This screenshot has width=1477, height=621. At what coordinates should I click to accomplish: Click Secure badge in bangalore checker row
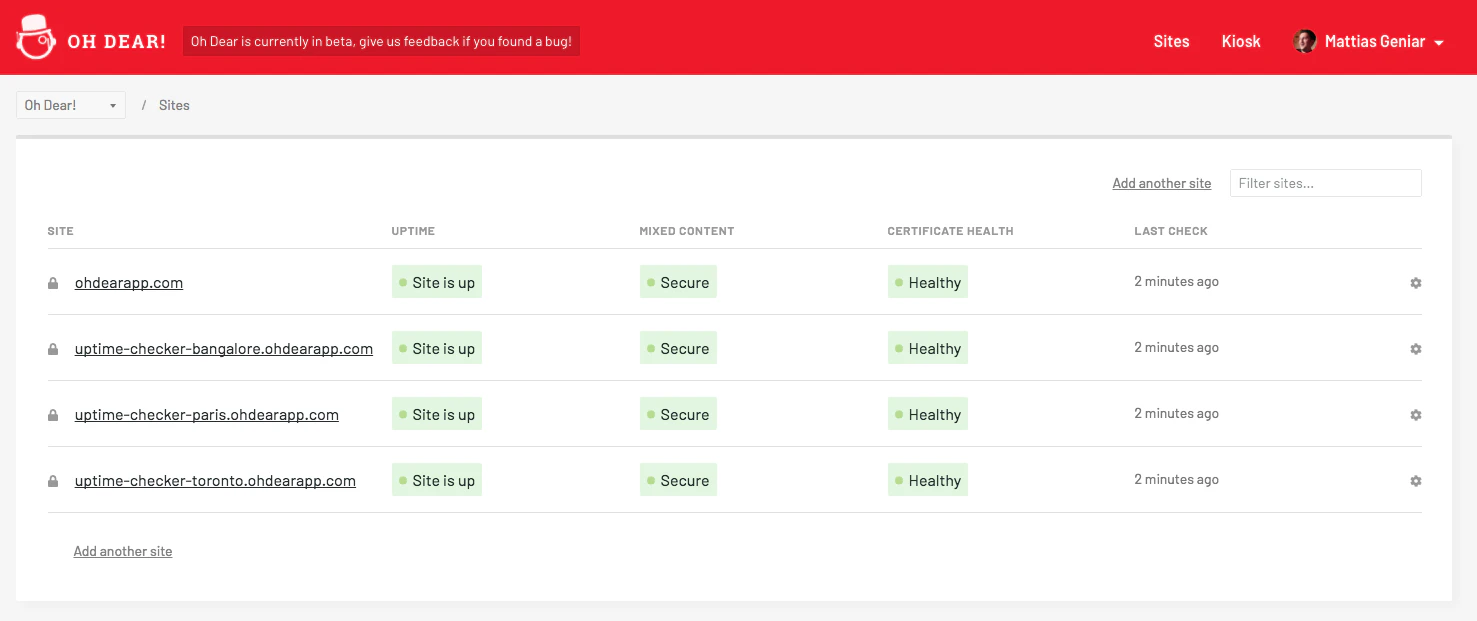point(678,349)
